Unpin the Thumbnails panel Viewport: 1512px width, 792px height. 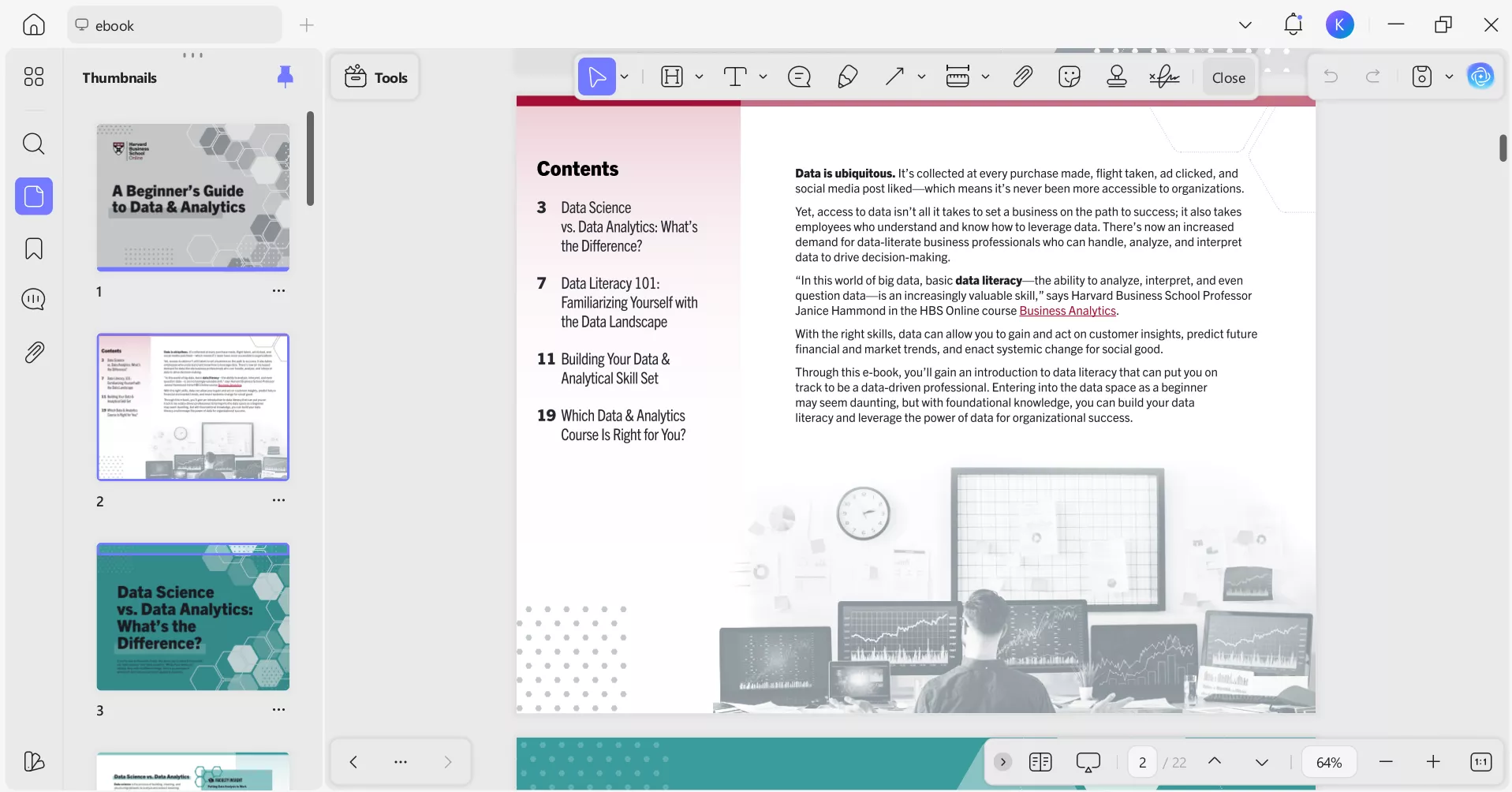point(286,76)
